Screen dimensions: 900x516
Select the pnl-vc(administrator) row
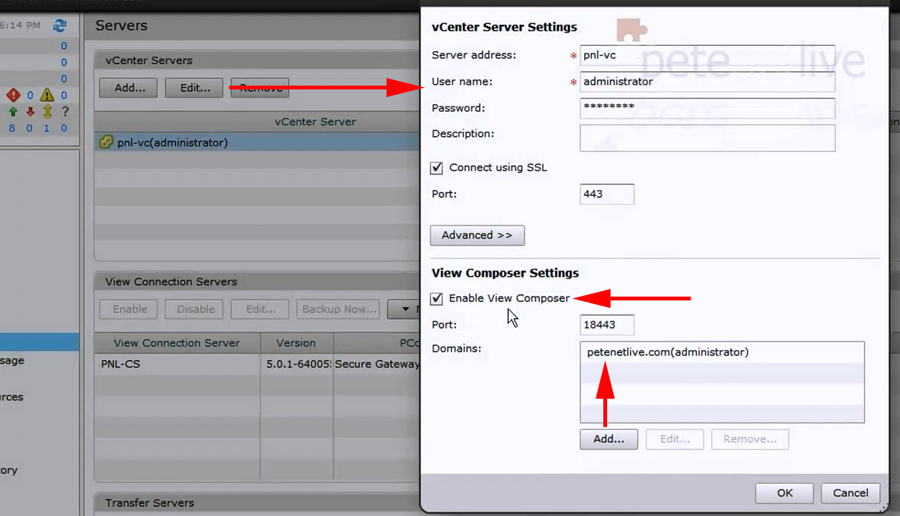tap(257, 142)
